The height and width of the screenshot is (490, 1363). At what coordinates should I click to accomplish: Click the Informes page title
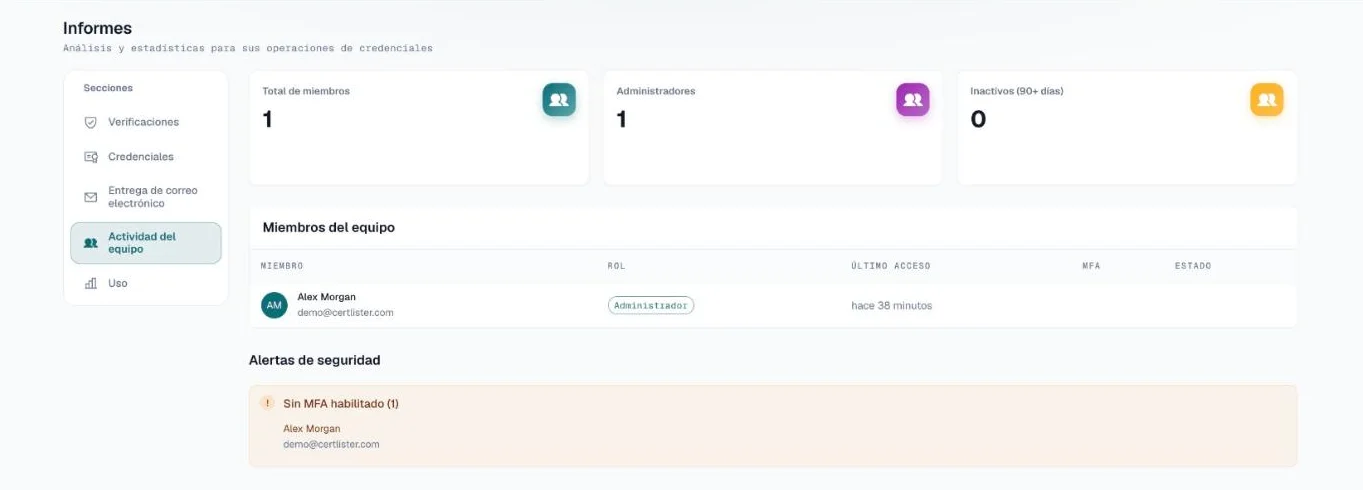(x=97, y=28)
